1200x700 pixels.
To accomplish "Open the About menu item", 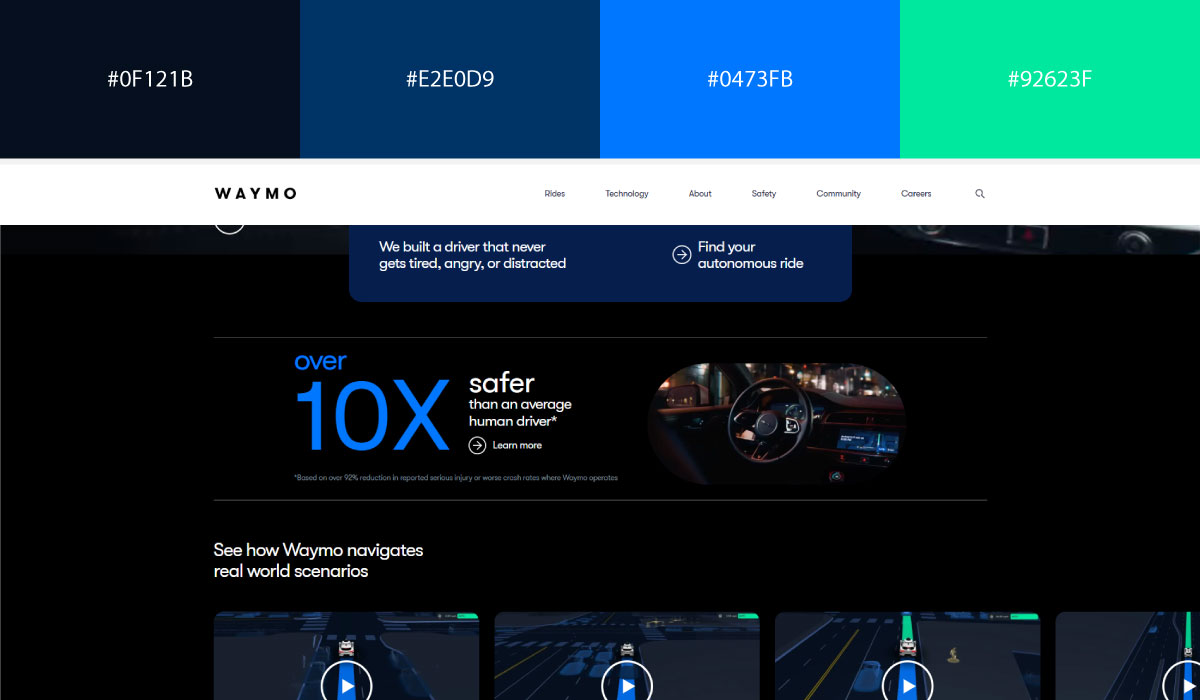I will pyautogui.click(x=700, y=194).
